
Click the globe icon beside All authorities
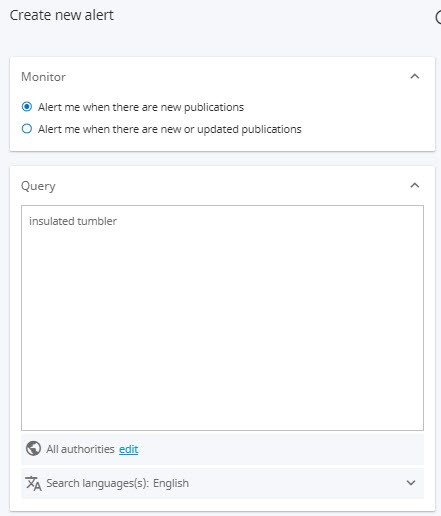tap(33, 449)
